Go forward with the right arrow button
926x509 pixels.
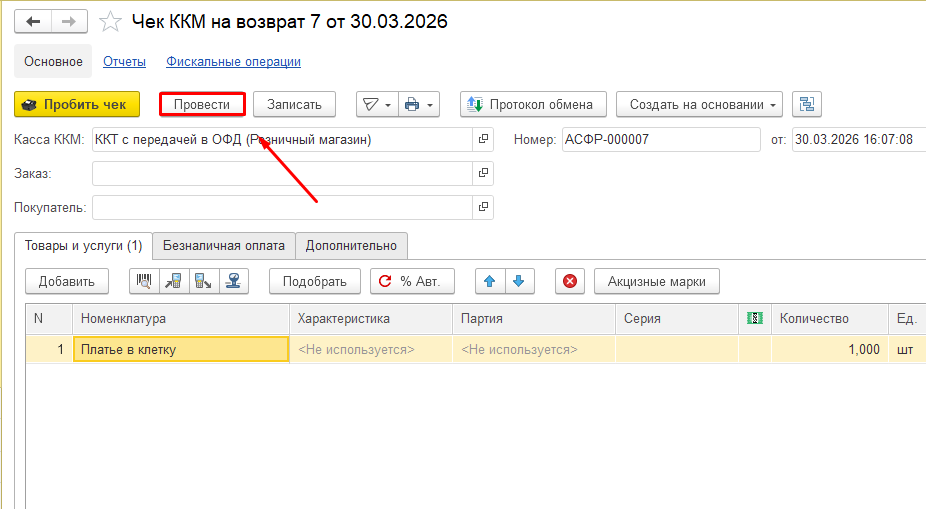[x=70, y=22]
